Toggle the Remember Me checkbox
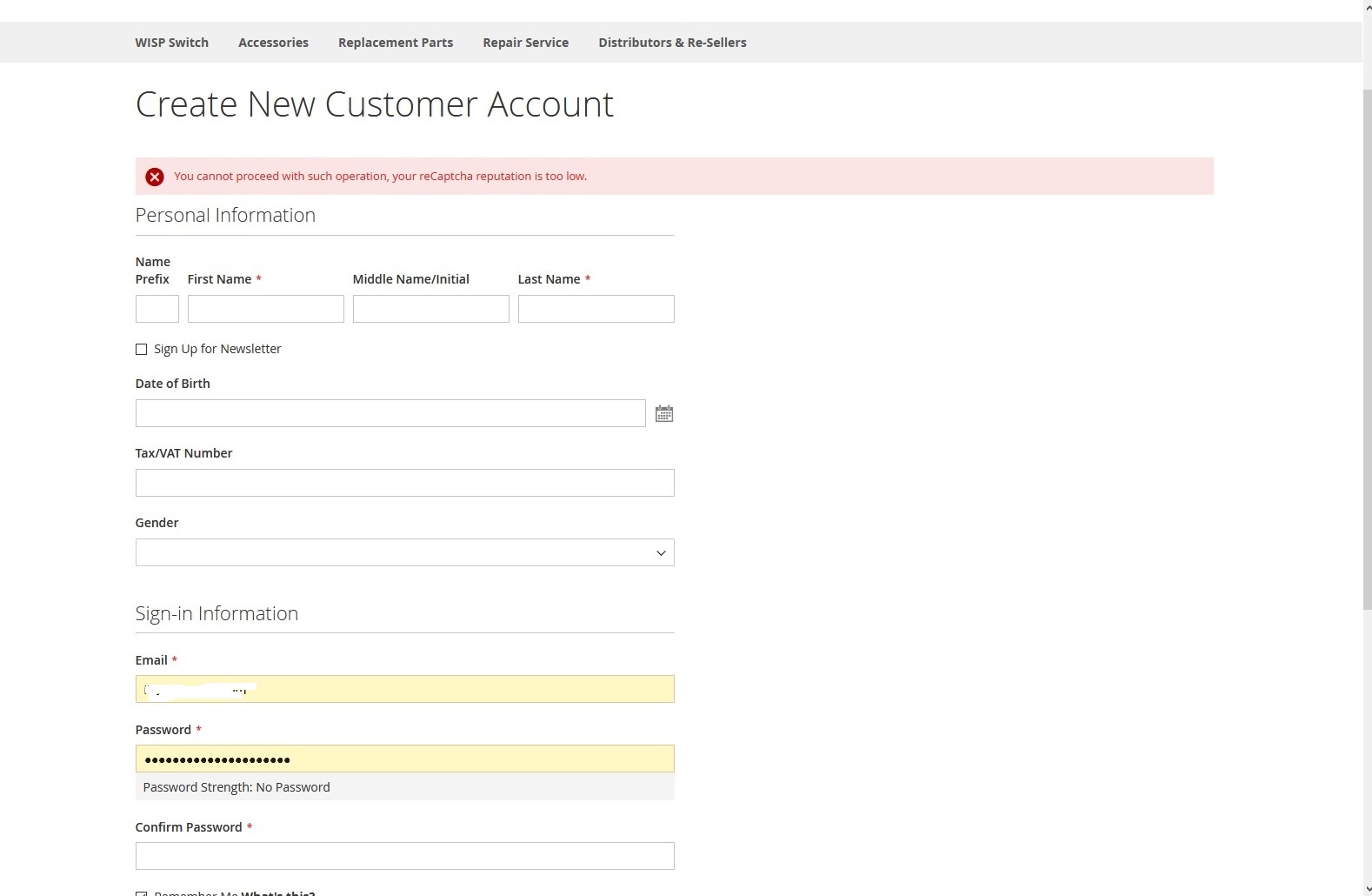This screenshot has width=1372, height=896. click(x=141, y=893)
